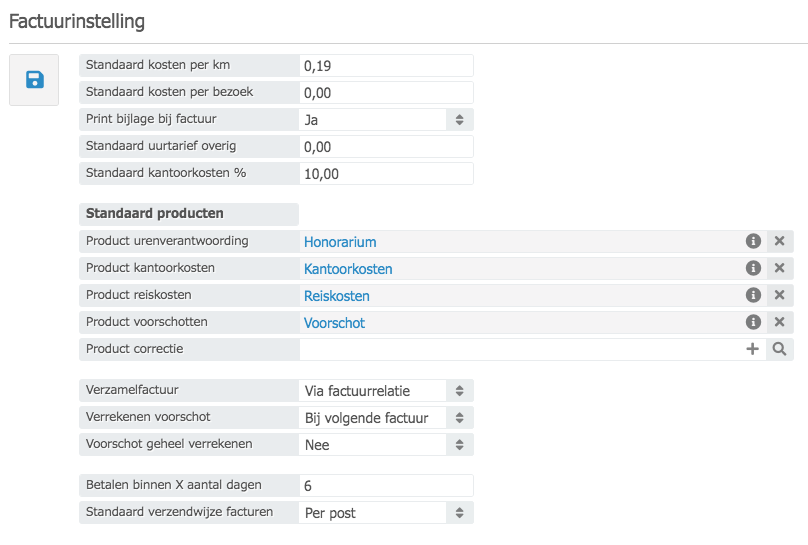This screenshot has height=545, width=808.
Task: Search Product correctie with magnifier icon
Action: 780,349
